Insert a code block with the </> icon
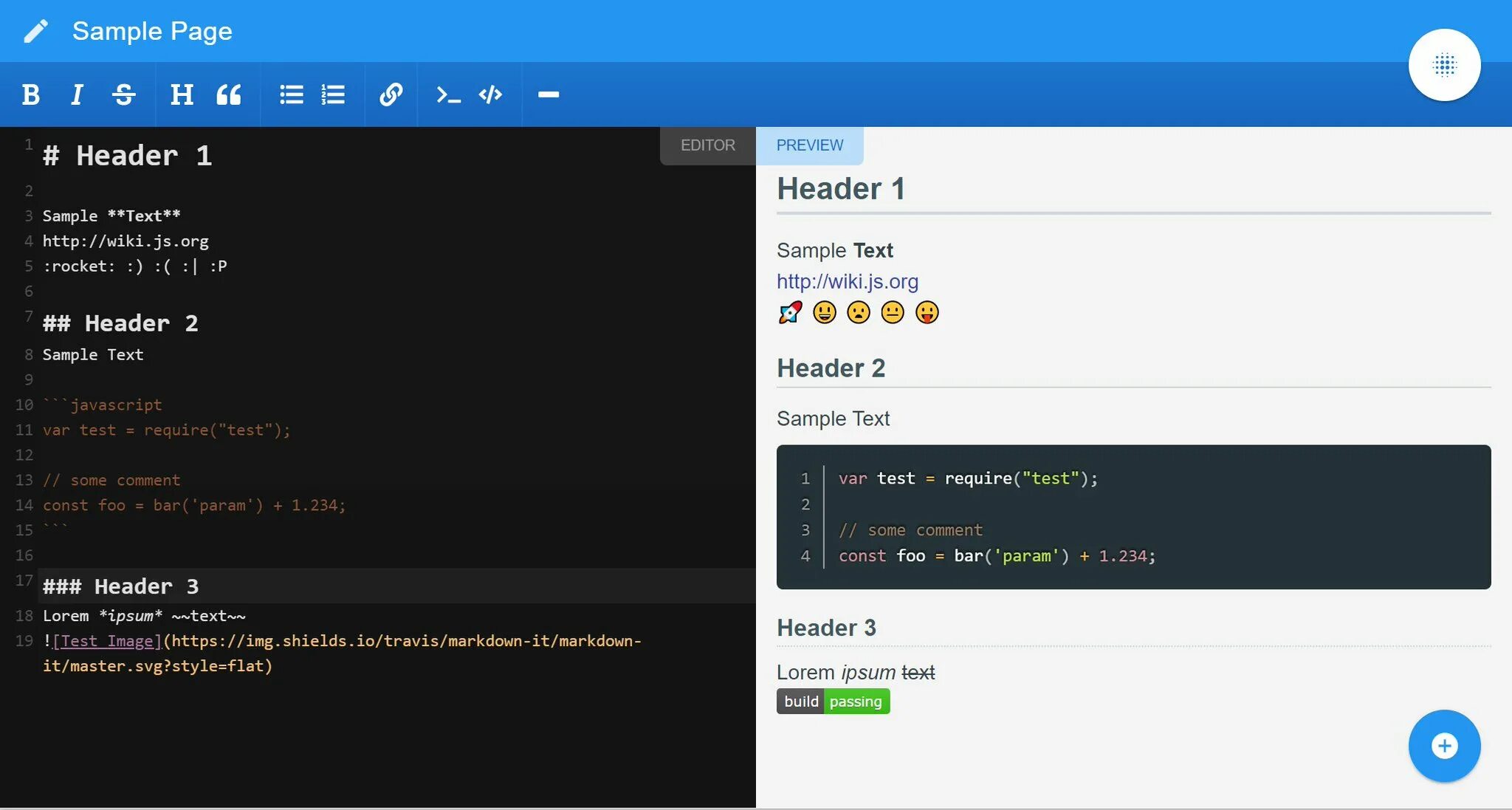The height and width of the screenshot is (810, 1512). (x=490, y=95)
